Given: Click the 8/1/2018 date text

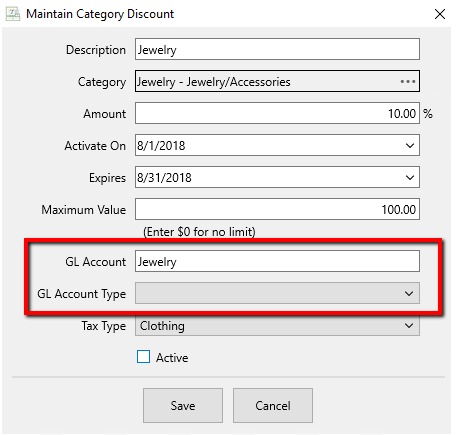Looking at the screenshot, I should (161, 146).
